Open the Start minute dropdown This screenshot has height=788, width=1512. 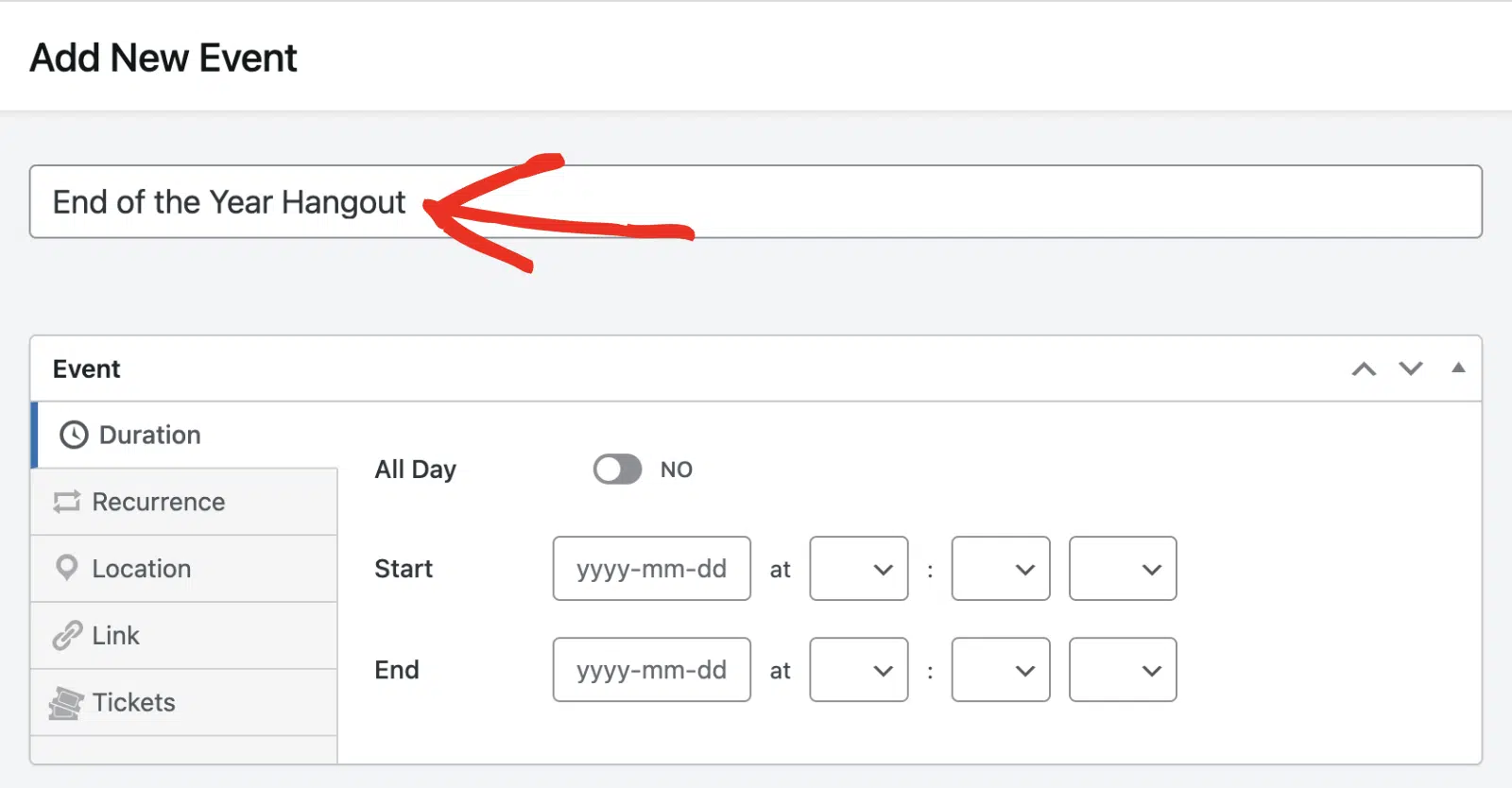pos(1001,569)
